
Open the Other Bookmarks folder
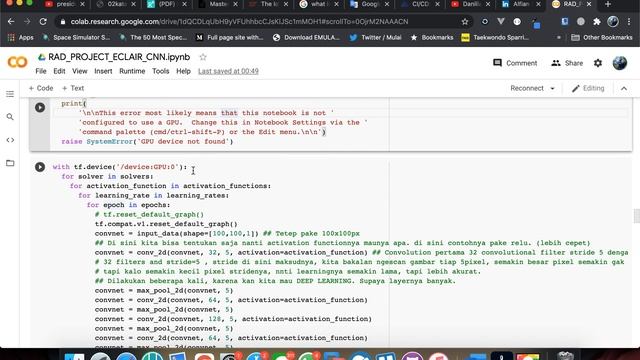click(x=602, y=38)
